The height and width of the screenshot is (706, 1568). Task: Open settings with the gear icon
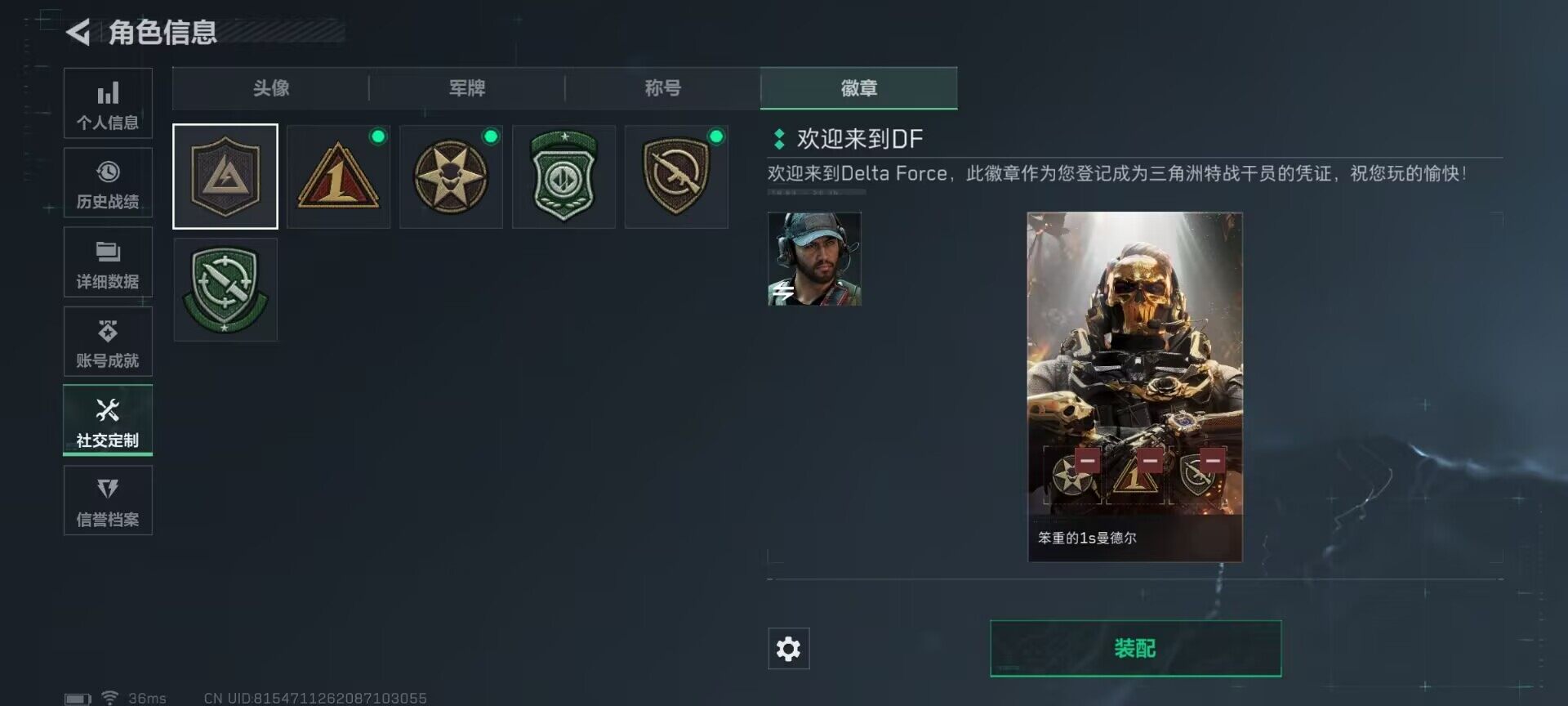click(788, 649)
